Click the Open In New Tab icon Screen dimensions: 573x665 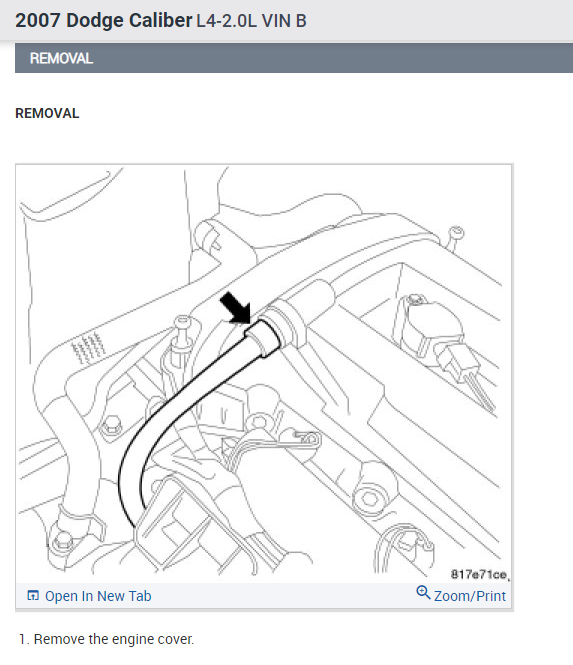click(33, 595)
